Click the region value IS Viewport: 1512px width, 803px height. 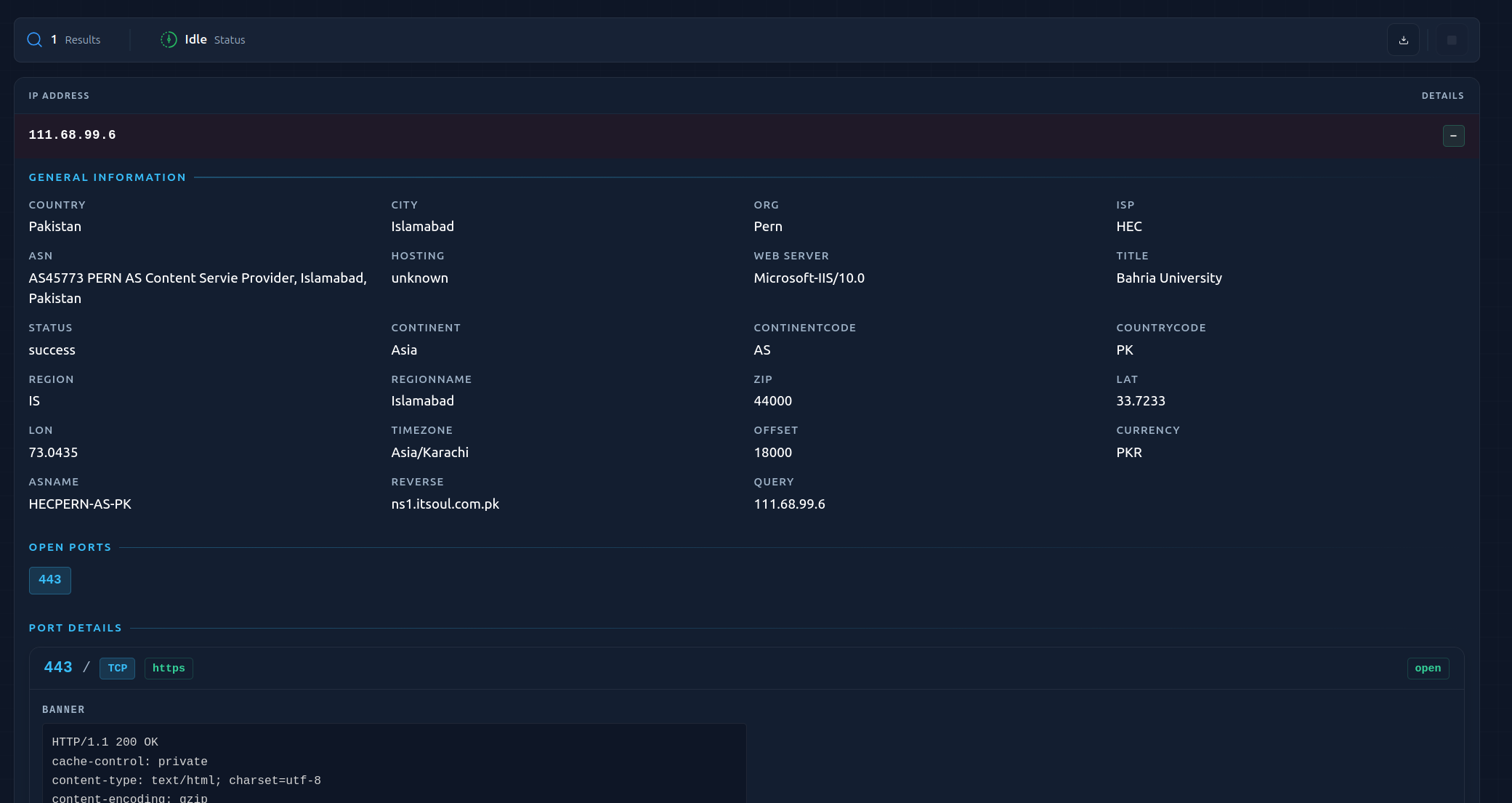point(34,401)
